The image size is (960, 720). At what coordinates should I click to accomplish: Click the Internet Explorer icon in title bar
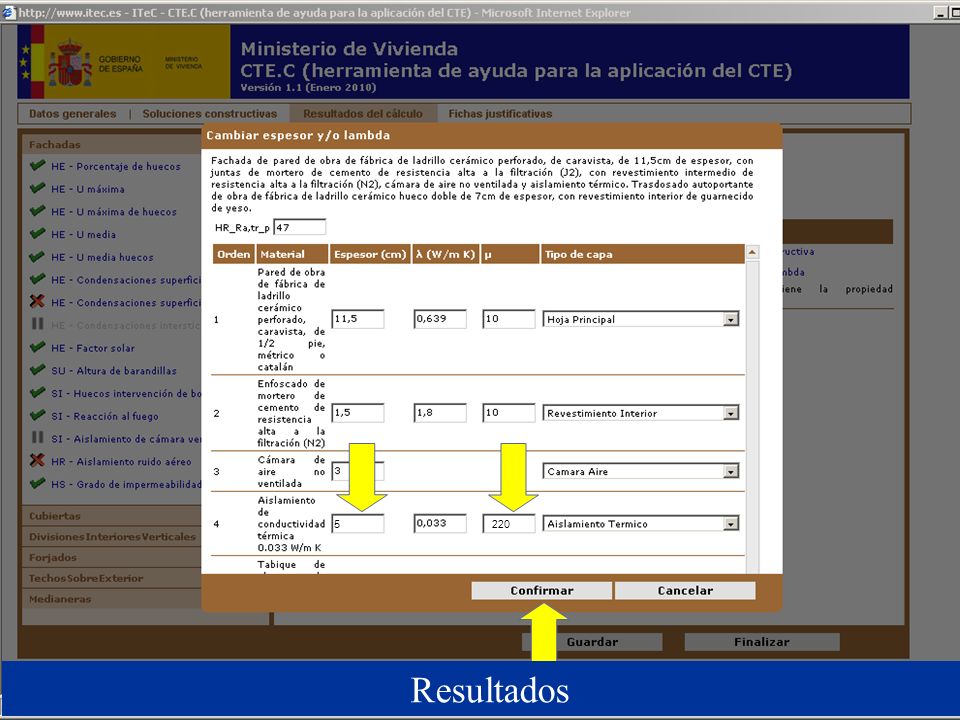[9, 12]
